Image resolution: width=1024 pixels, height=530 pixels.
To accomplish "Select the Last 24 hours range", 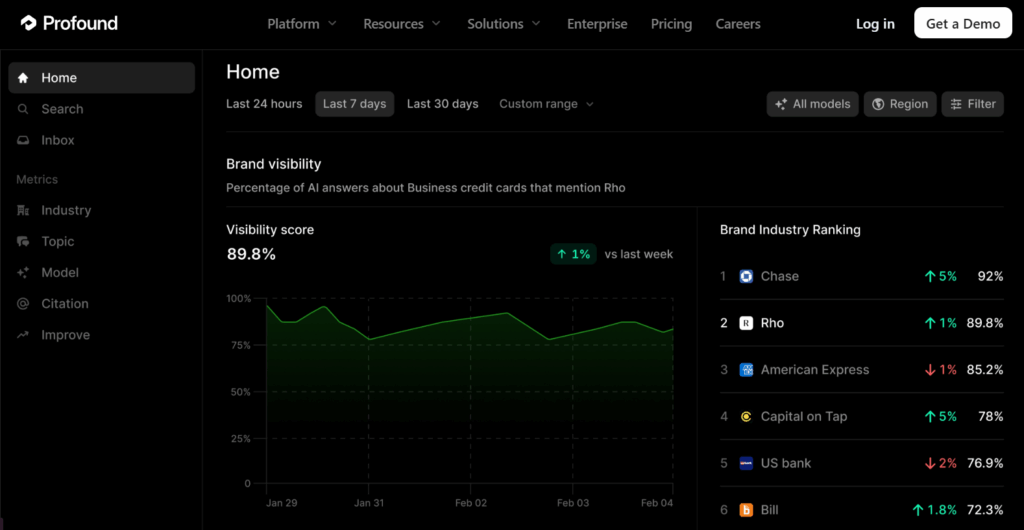I will (264, 104).
